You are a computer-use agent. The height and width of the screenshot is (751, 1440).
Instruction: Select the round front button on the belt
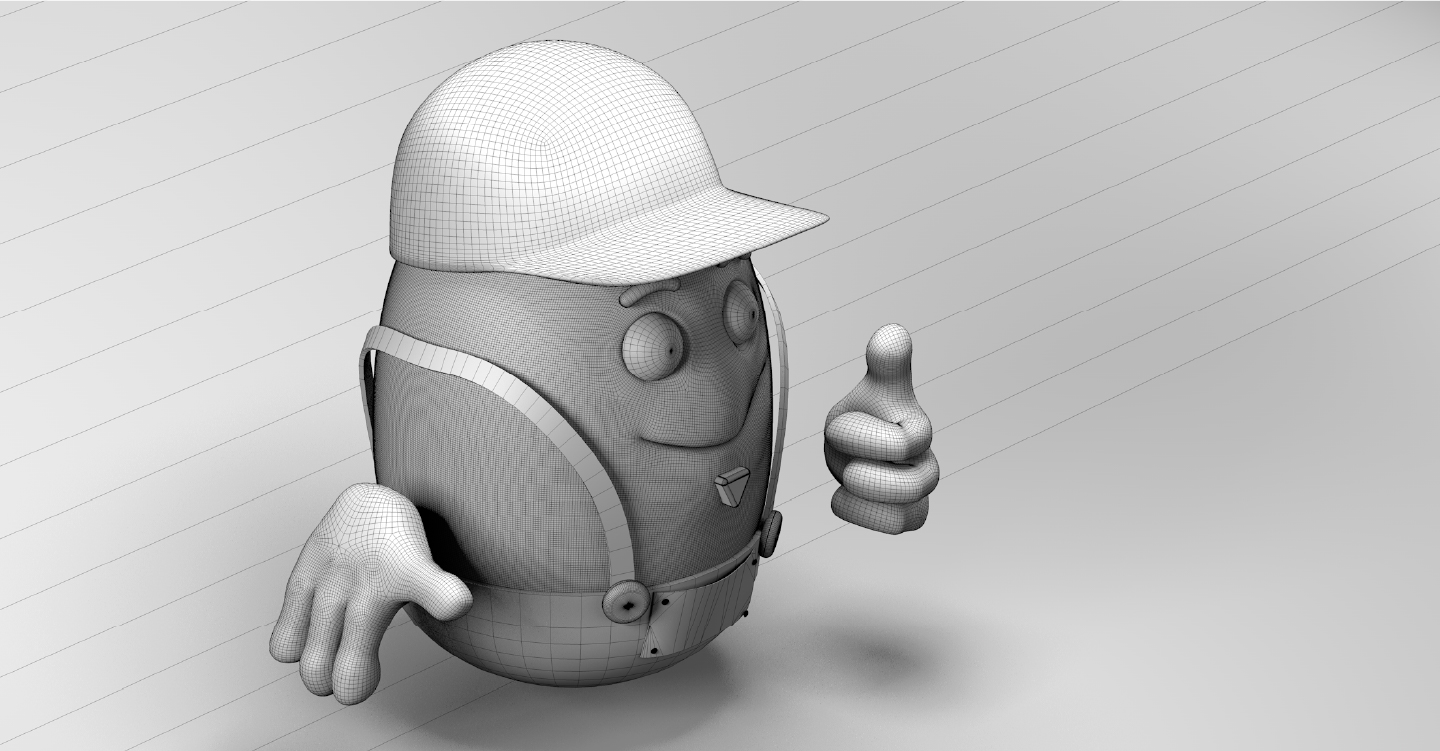(x=626, y=602)
